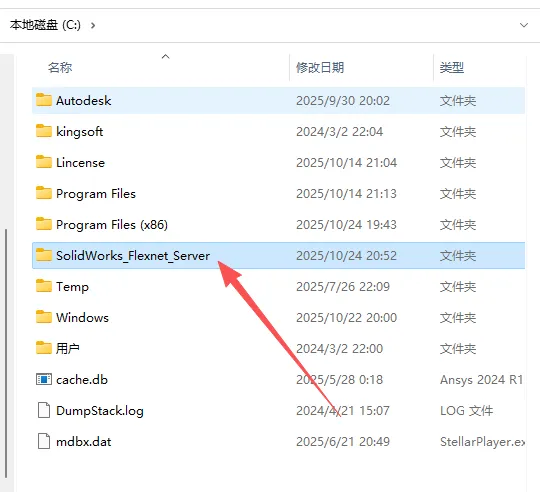Click the Ansys 2024 R1 type cell
This screenshot has width=540, height=492.
[x=481, y=379]
